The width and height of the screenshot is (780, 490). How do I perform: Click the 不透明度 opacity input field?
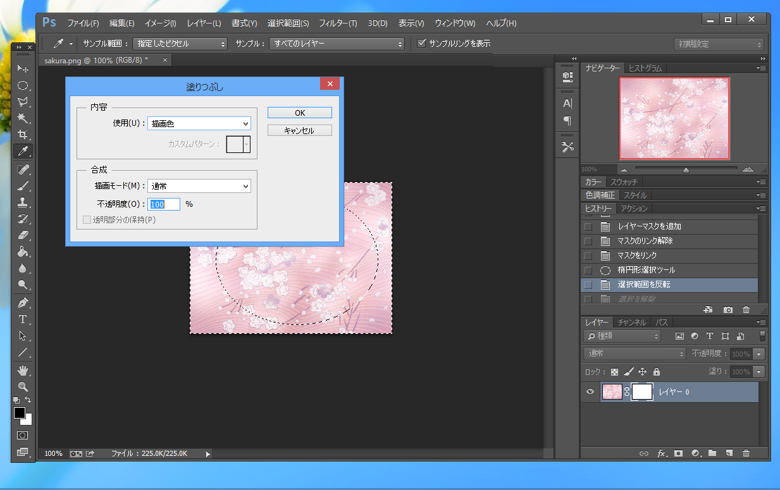164,204
